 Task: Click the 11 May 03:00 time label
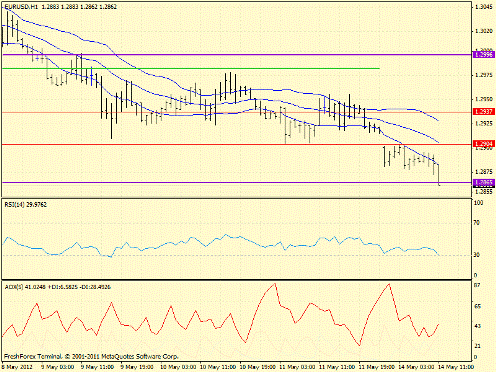click(x=297, y=367)
